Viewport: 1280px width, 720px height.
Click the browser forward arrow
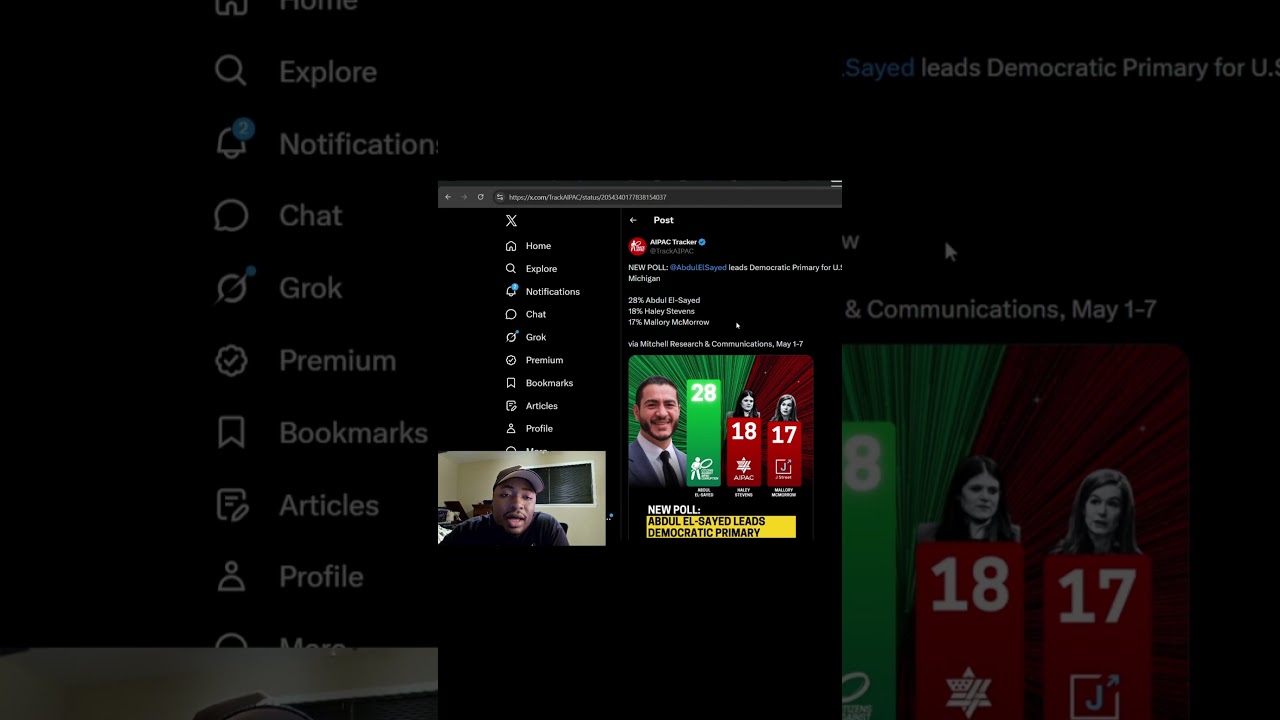click(x=464, y=197)
